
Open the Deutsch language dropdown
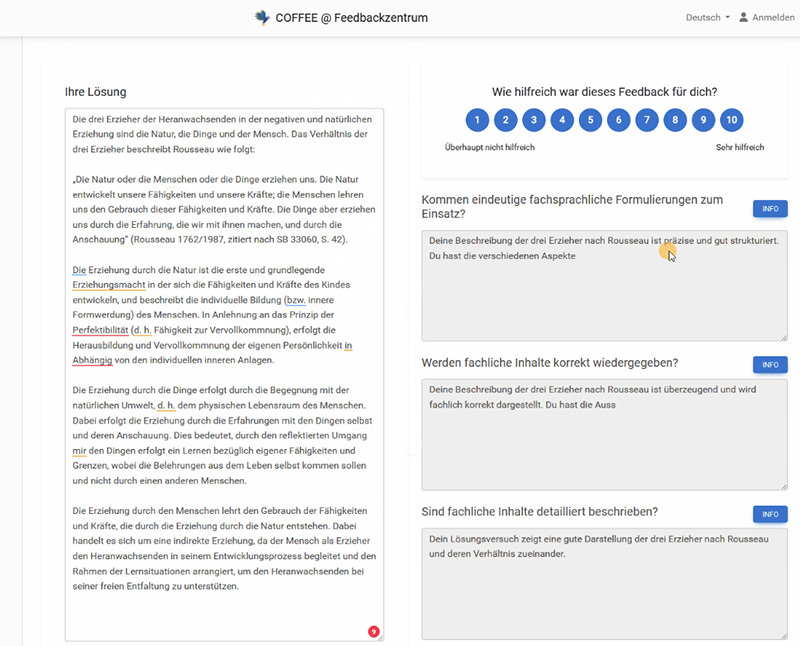pos(707,17)
